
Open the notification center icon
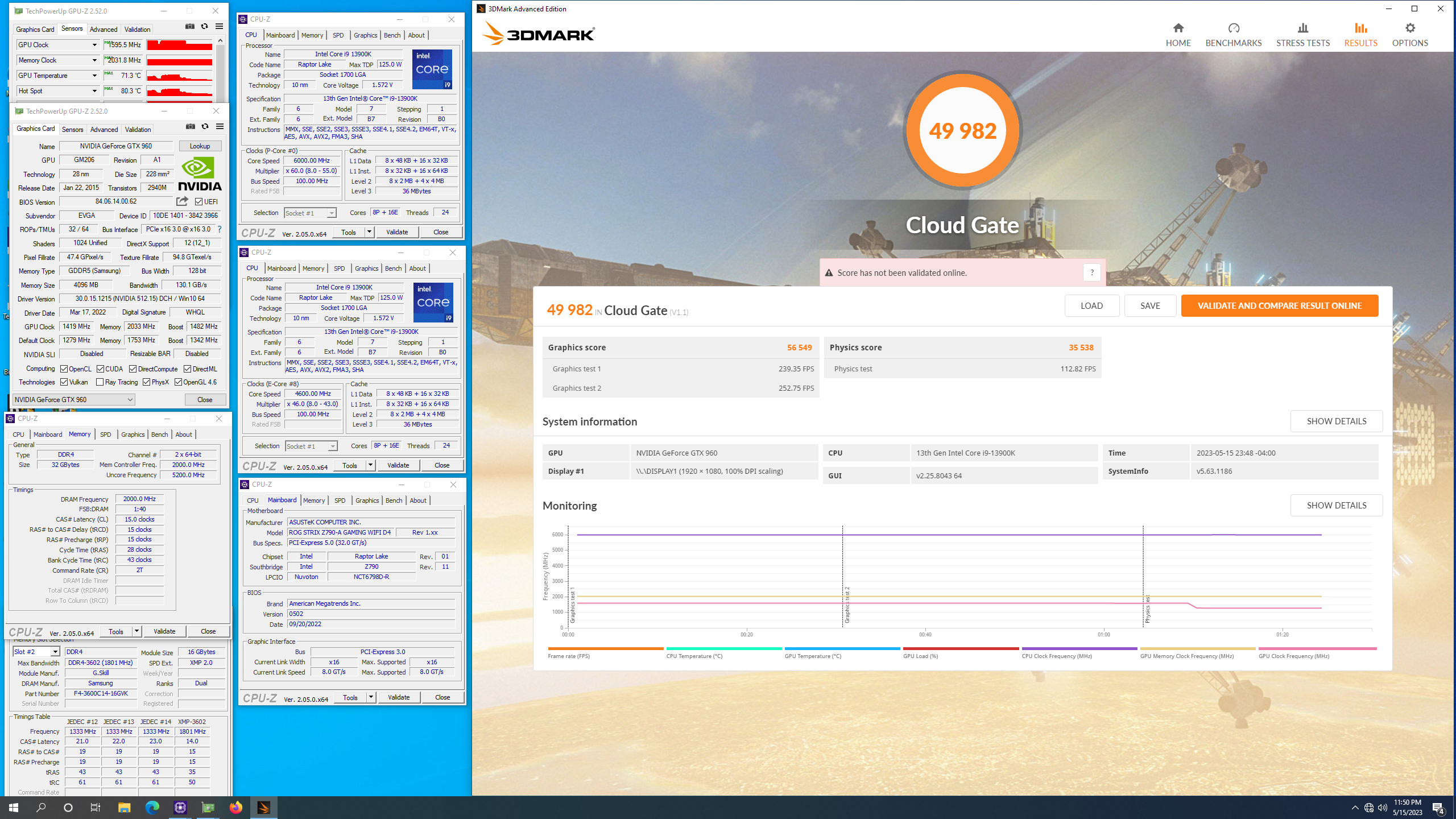1438,807
